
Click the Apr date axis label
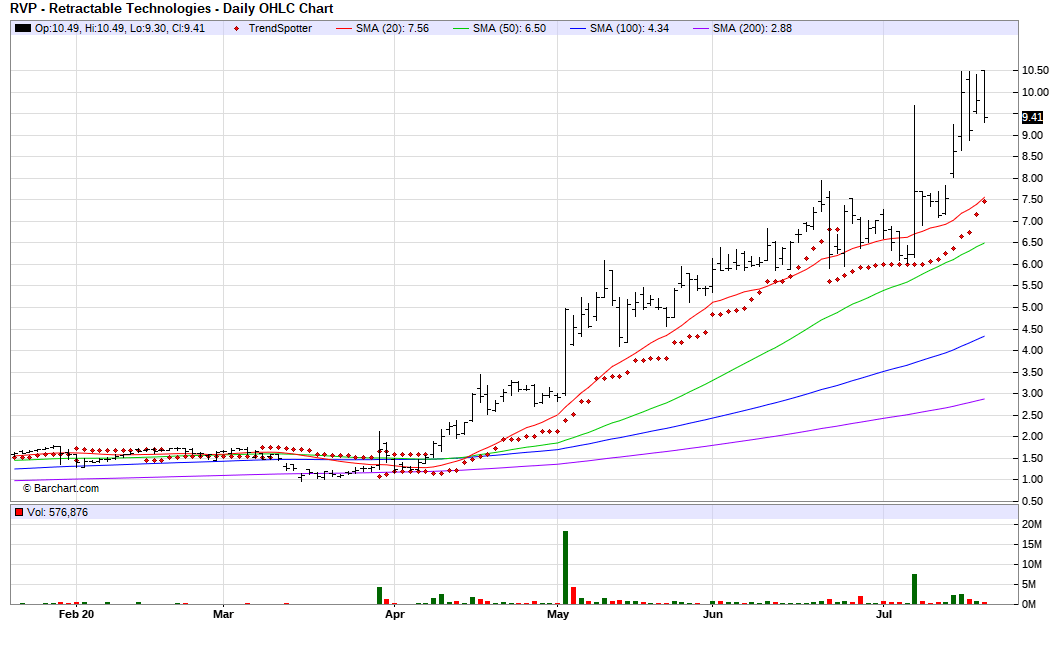[x=395, y=614]
